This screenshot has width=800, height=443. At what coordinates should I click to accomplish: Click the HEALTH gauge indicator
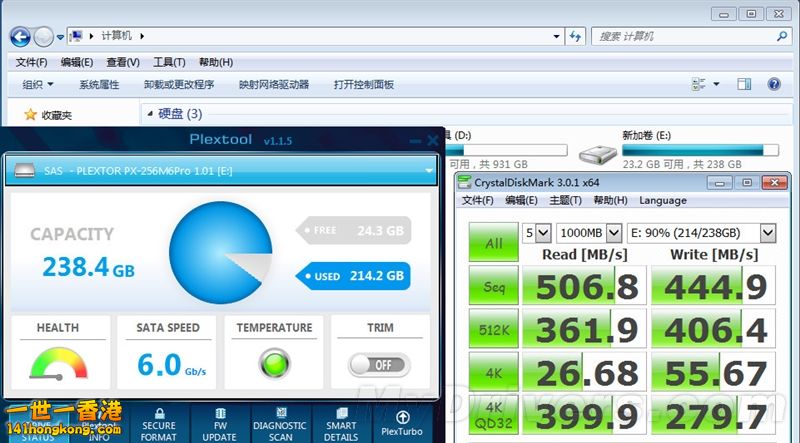(59, 363)
